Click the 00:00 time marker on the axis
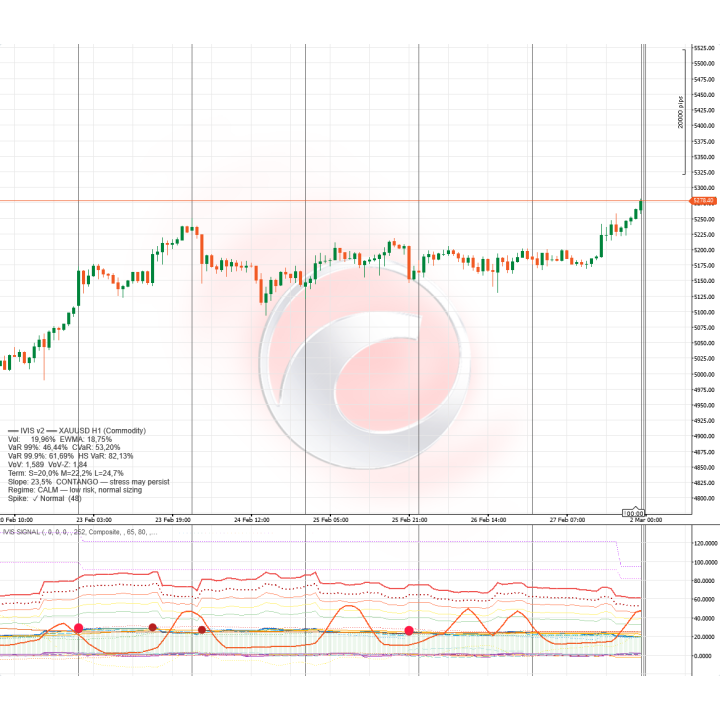The height and width of the screenshot is (720, 720). [634, 513]
